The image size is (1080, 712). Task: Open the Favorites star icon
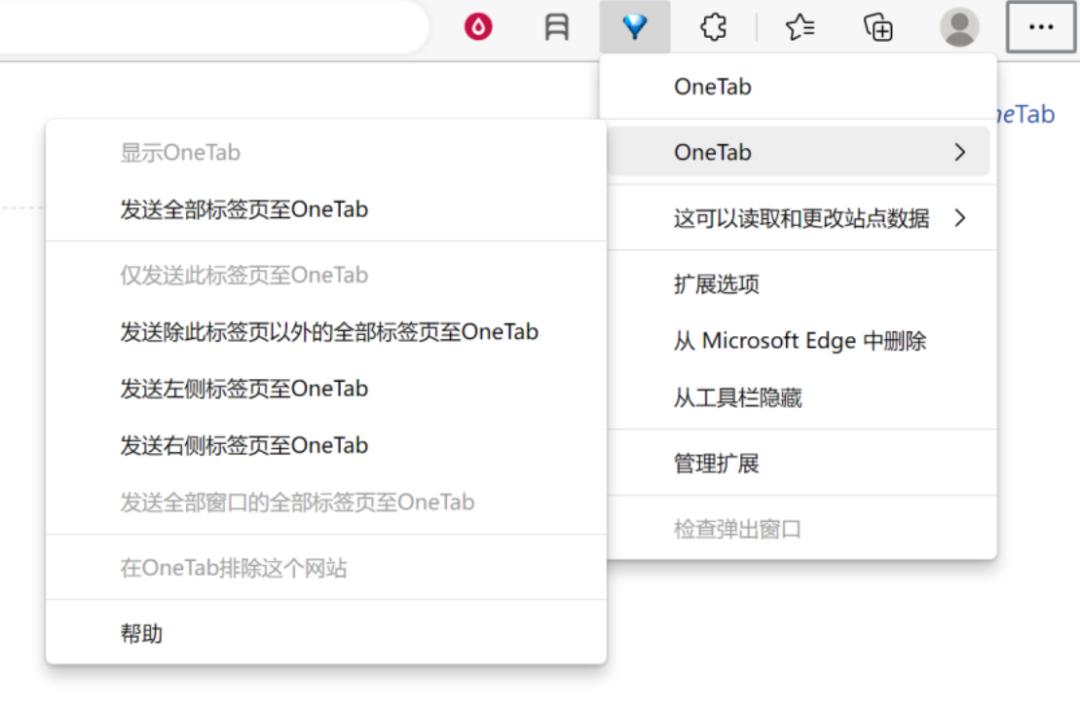(x=799, y=28)
